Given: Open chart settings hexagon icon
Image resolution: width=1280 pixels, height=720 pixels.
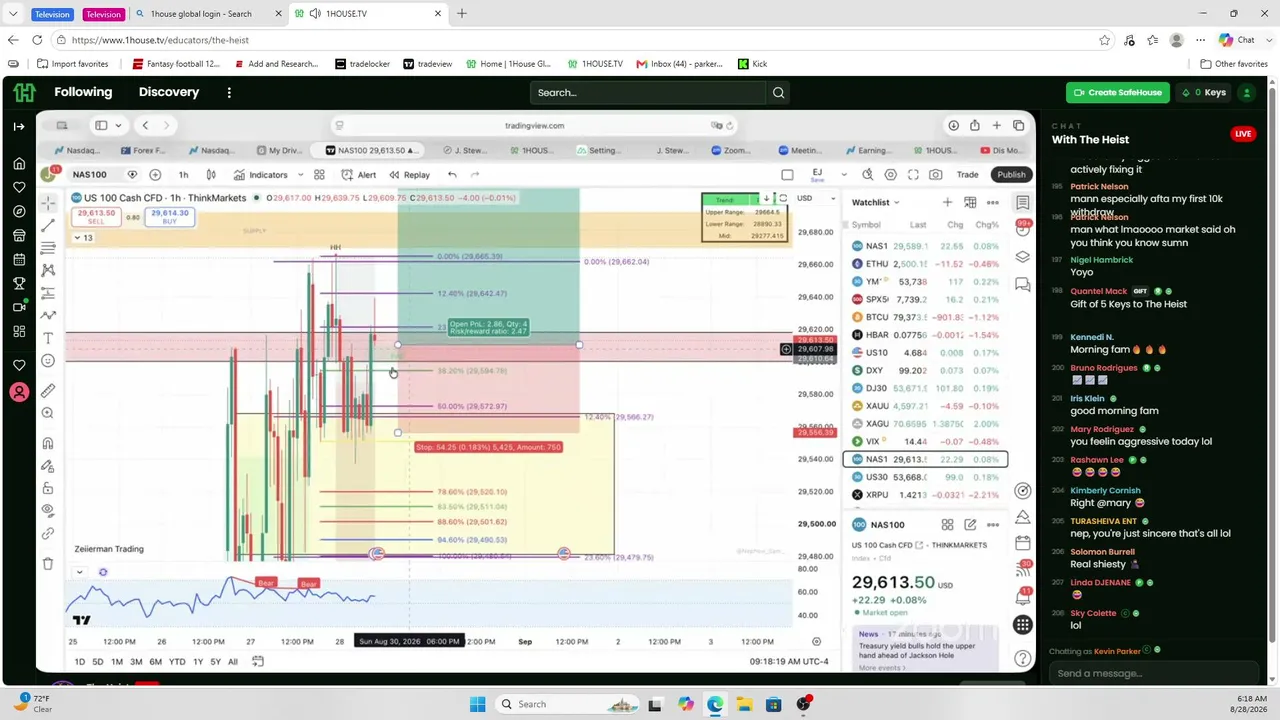Looking at the screenshot, I should coord(890,175).
